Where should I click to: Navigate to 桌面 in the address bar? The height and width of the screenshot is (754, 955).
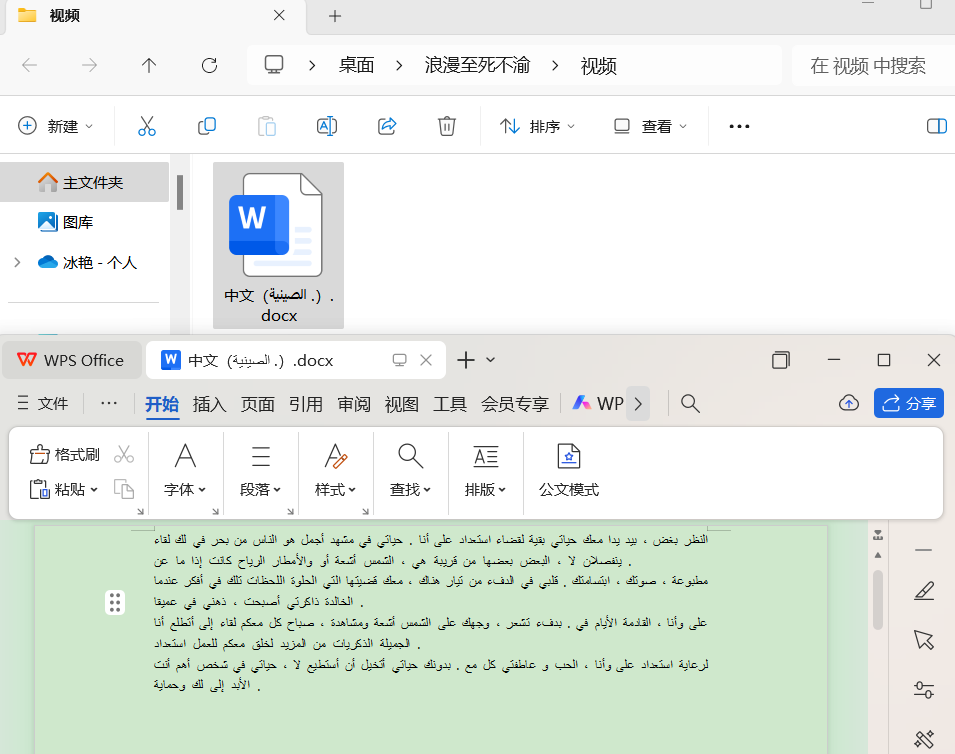click(x=356, y=65)
